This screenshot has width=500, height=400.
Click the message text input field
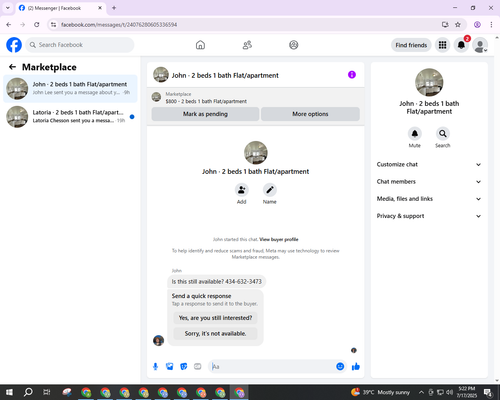(x=272, y=367)
